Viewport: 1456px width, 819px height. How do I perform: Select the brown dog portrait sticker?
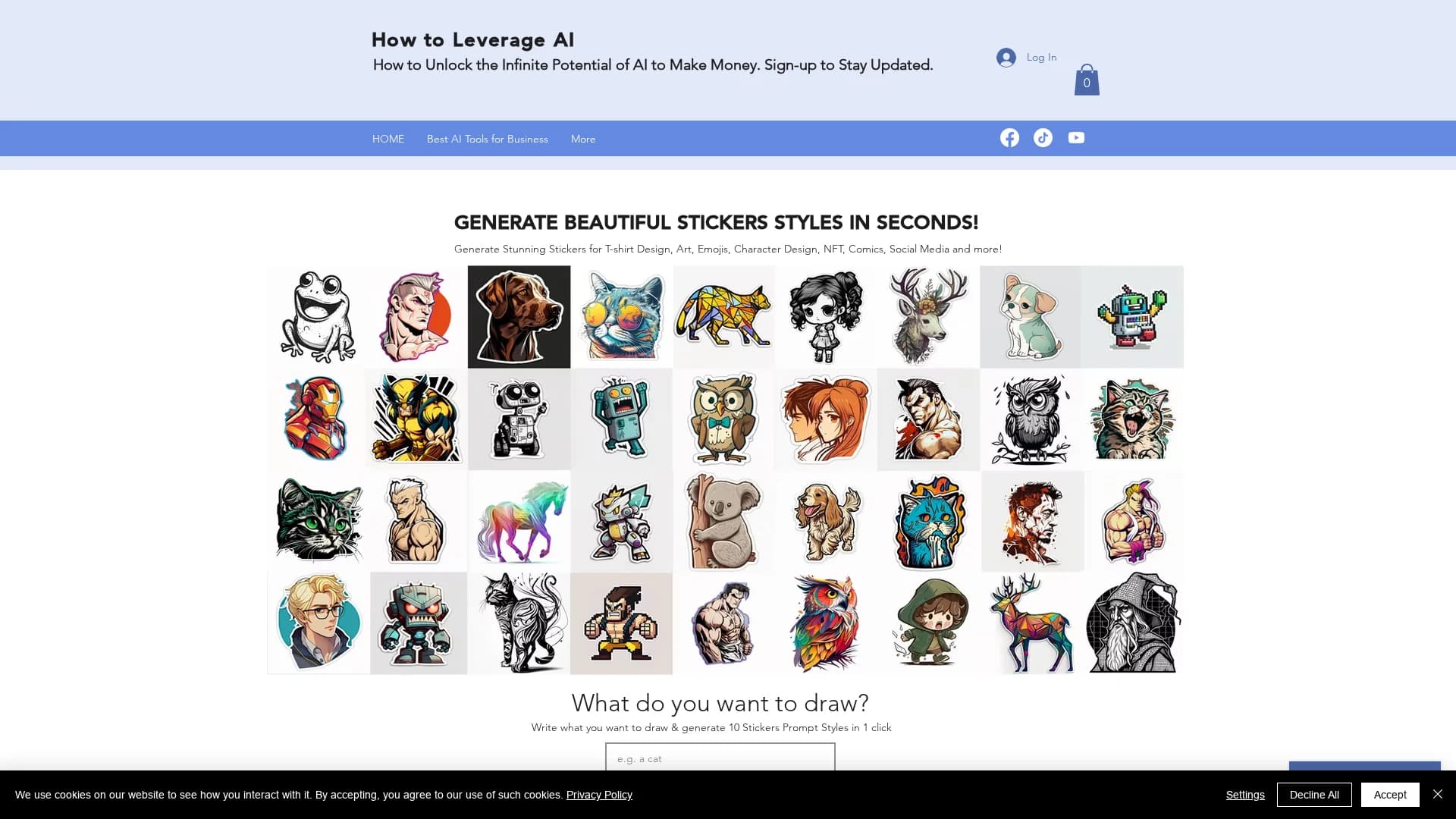(x=519, y=317)
